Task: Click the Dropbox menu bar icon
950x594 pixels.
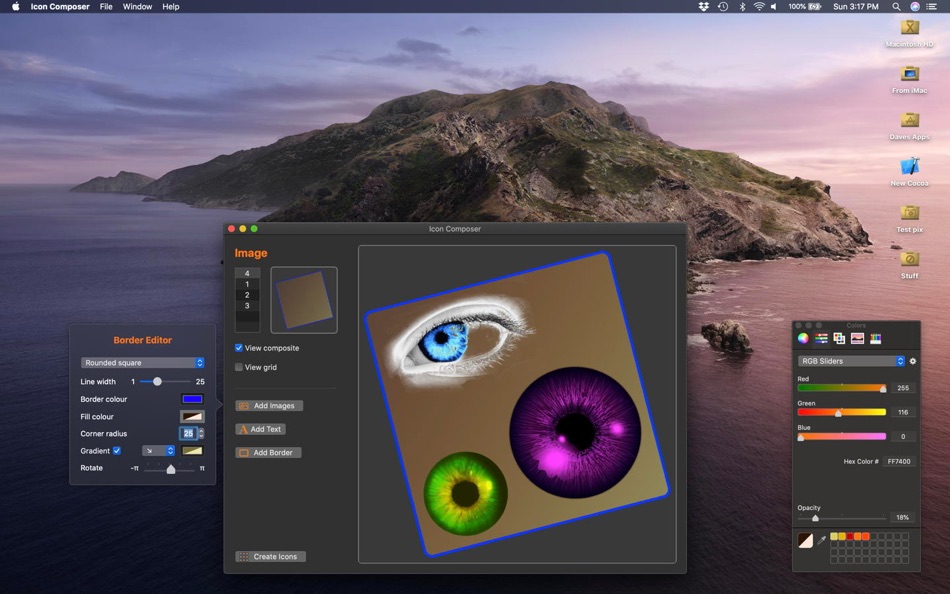Action: point(703,7)
